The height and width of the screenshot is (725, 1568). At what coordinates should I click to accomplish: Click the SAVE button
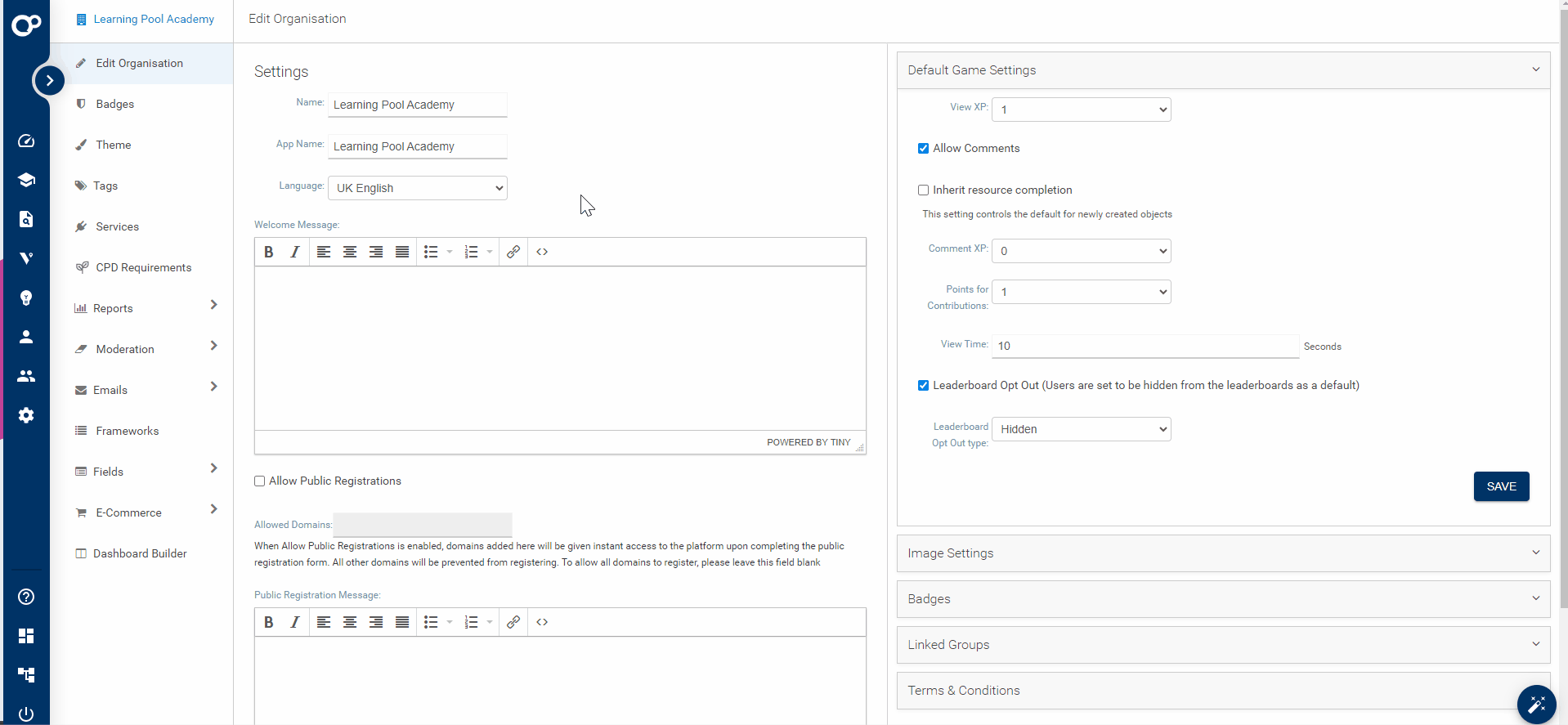(x=1501, y=486)
